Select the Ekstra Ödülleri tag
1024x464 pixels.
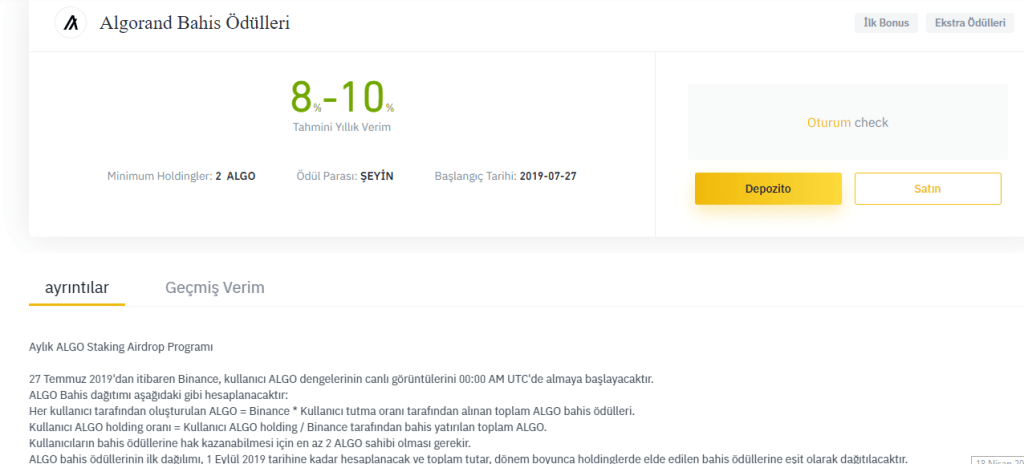point(969,23)
